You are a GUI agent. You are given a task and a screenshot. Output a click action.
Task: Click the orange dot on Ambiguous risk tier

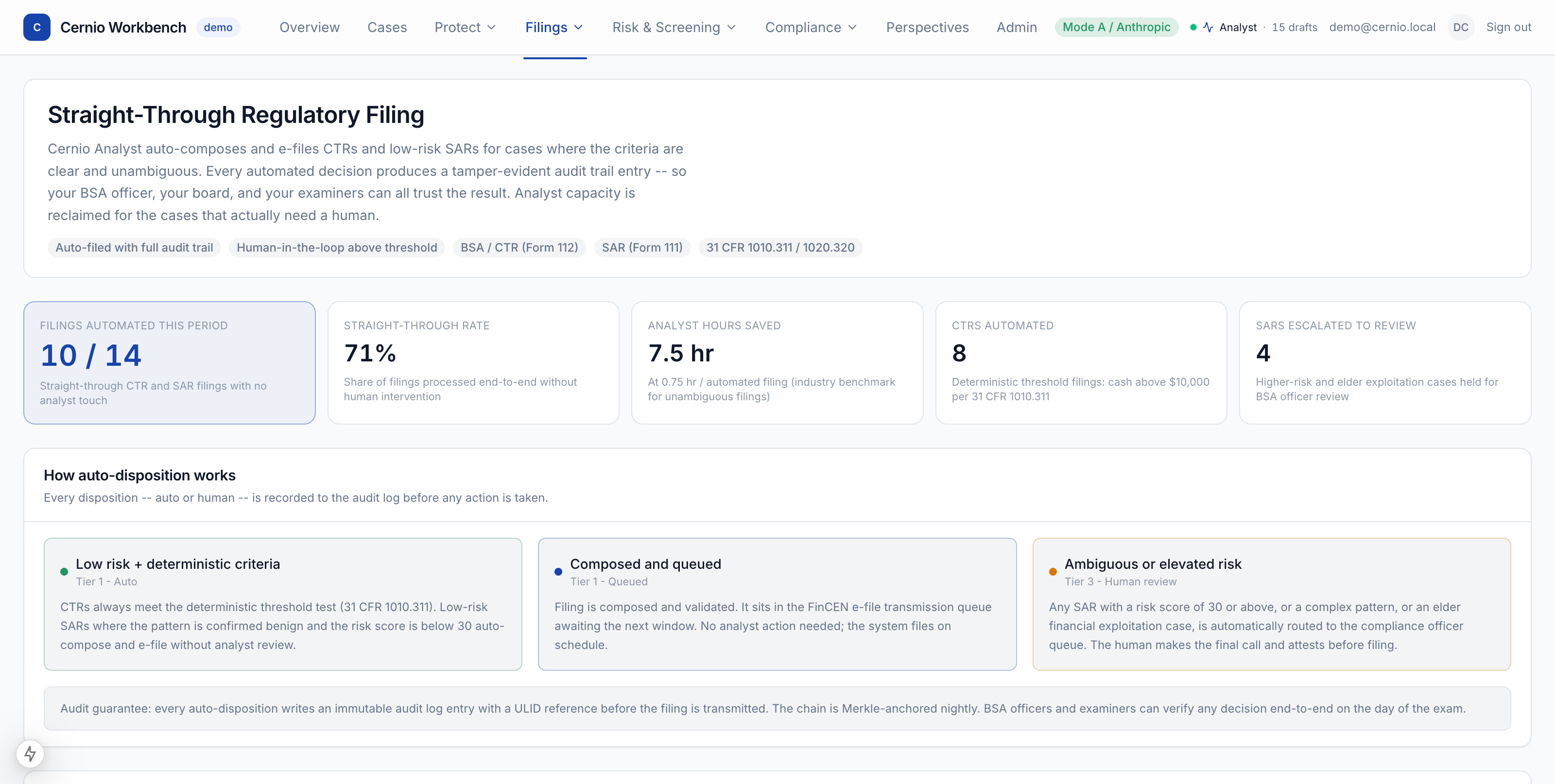(x=1053, y=572)
